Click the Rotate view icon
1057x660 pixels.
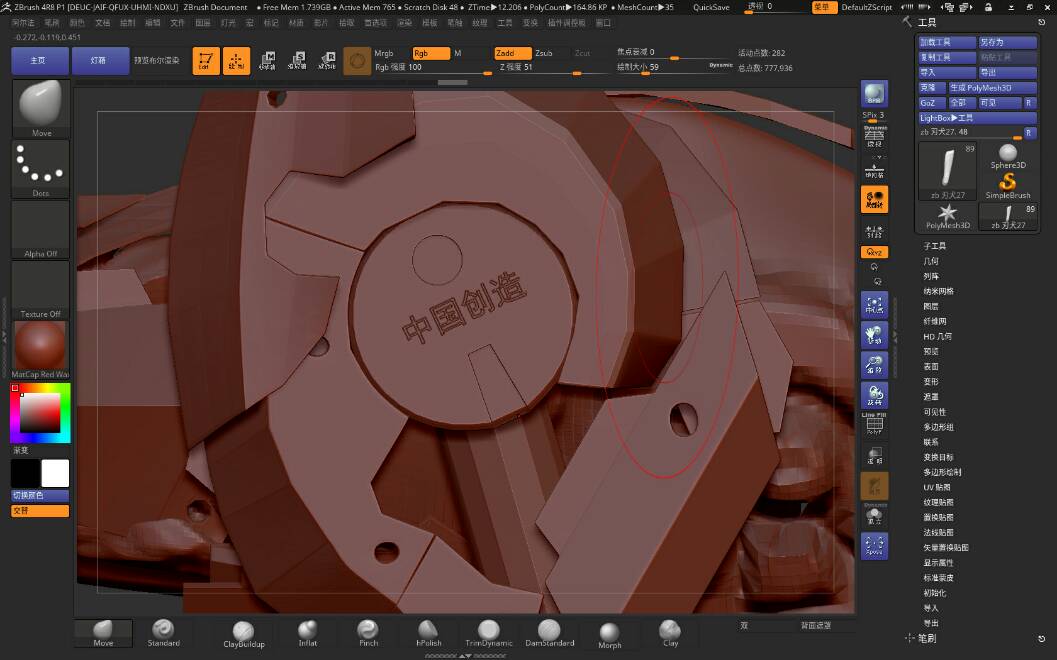click(874, 395)
